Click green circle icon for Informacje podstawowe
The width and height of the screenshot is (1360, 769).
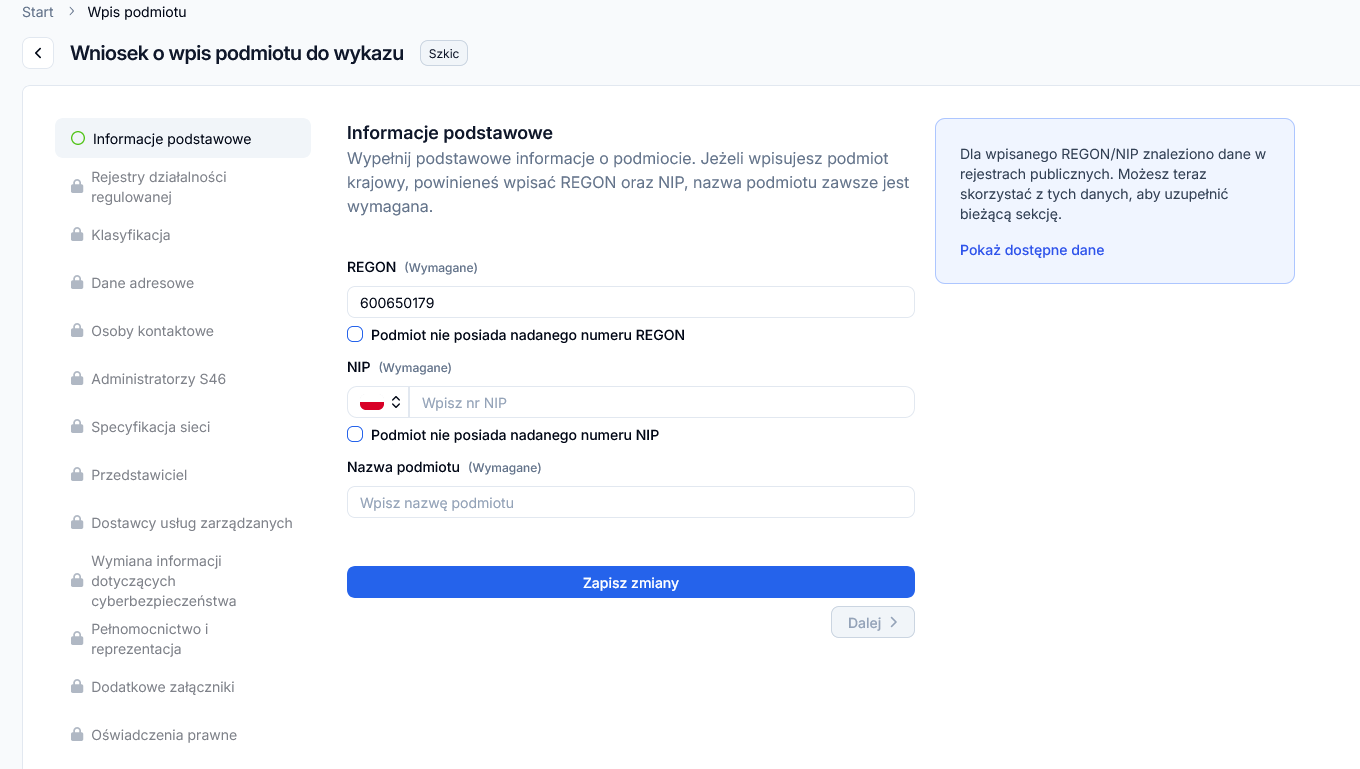(x=78, y=139)
